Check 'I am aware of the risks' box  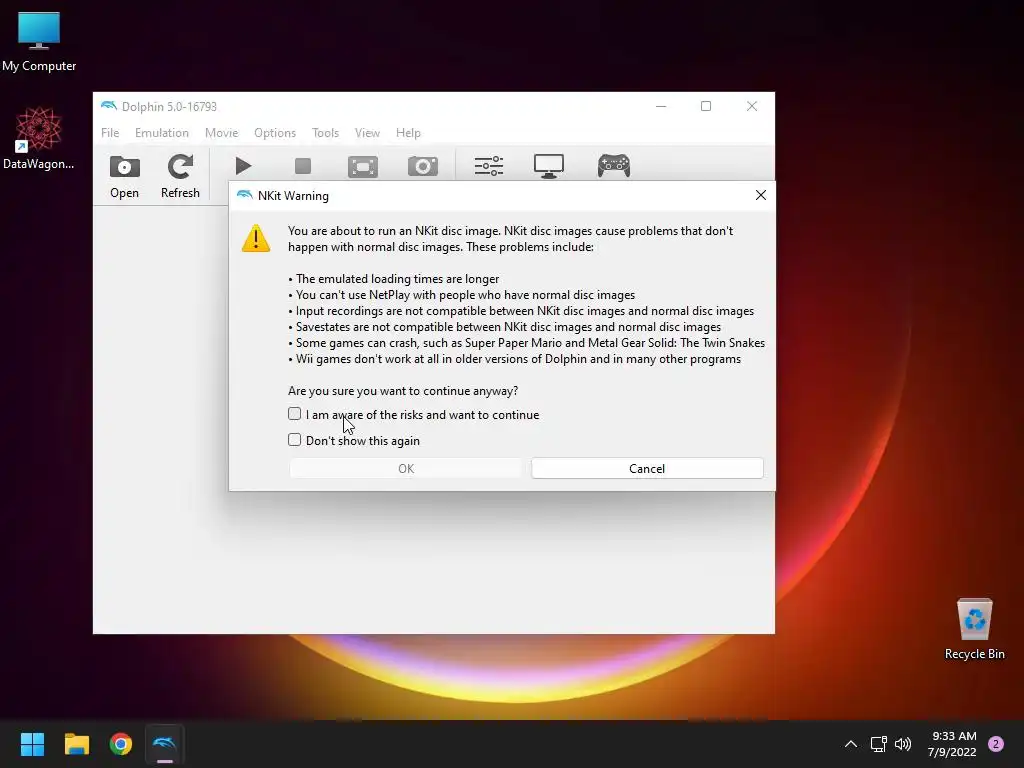pos(295,414)
